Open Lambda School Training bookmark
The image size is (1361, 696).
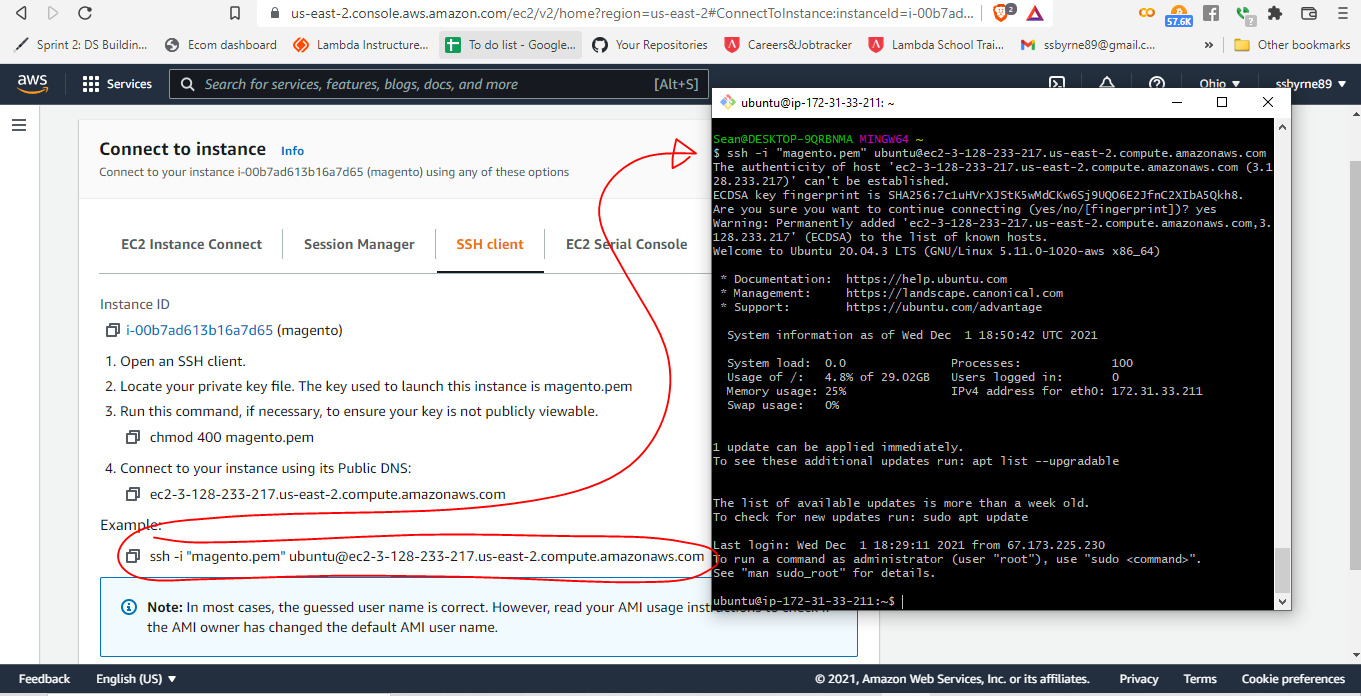coord(937,45)
